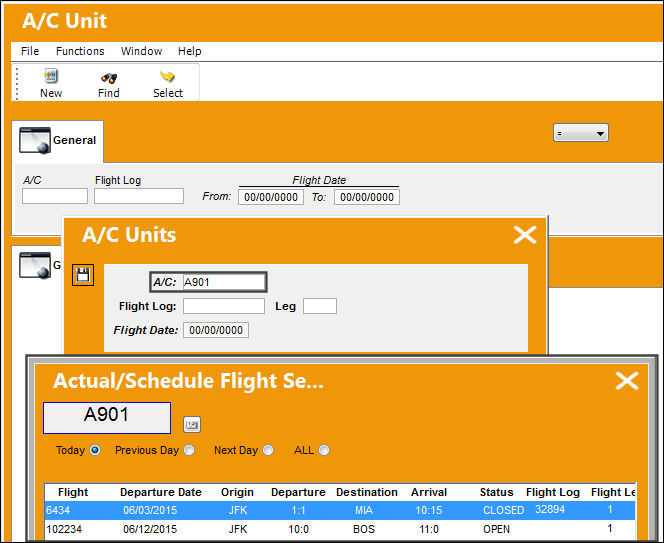Click the Flight column header
Screen dimensions: 664x543
click(x=73, y=492)
